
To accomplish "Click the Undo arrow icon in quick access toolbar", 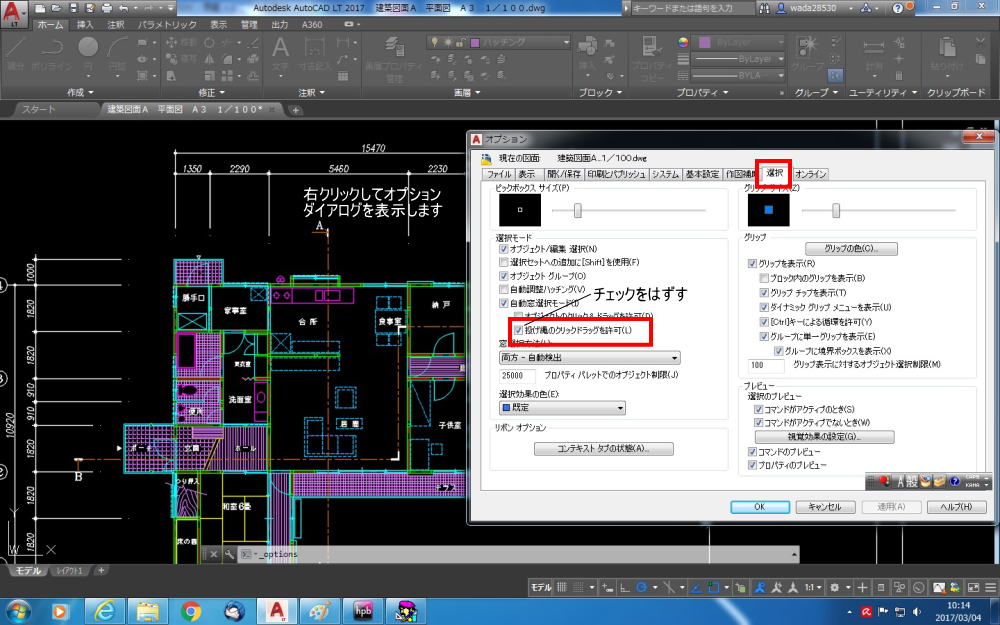I will click(124, 8).
